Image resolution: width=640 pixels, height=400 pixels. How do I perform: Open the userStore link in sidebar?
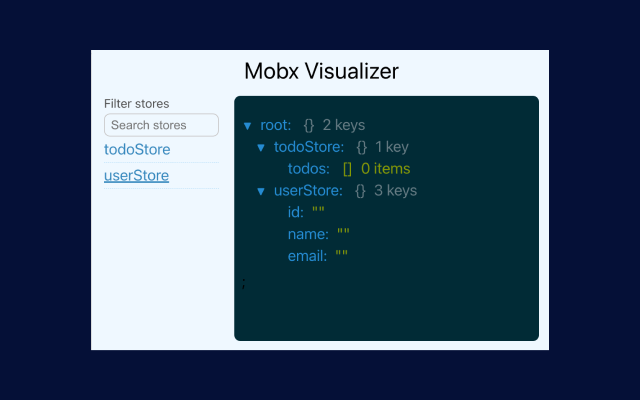click(137, 176)
